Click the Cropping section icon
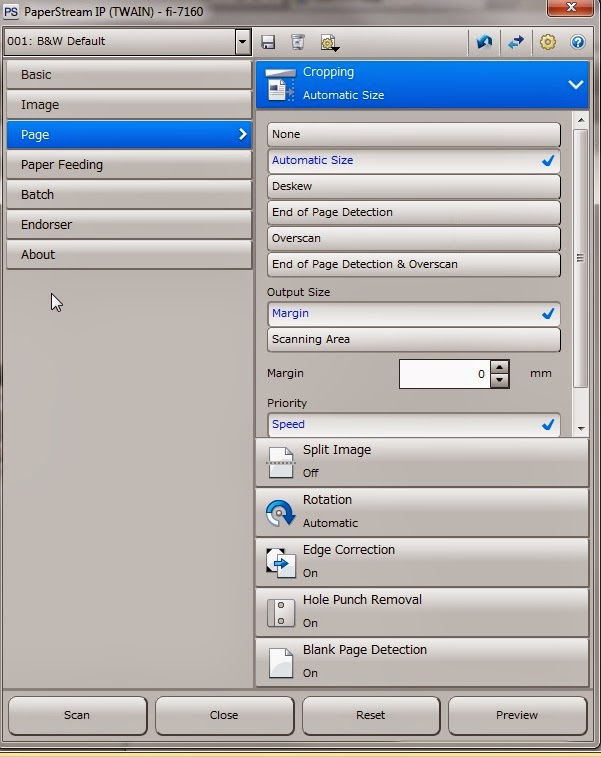The image size is (601, 757). click(280, 84)
